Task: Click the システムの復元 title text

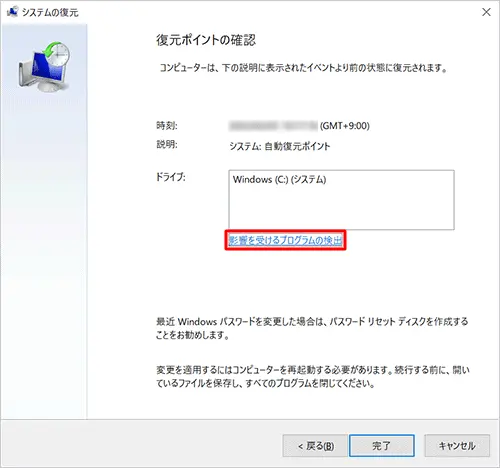Action: coord(50,13)
